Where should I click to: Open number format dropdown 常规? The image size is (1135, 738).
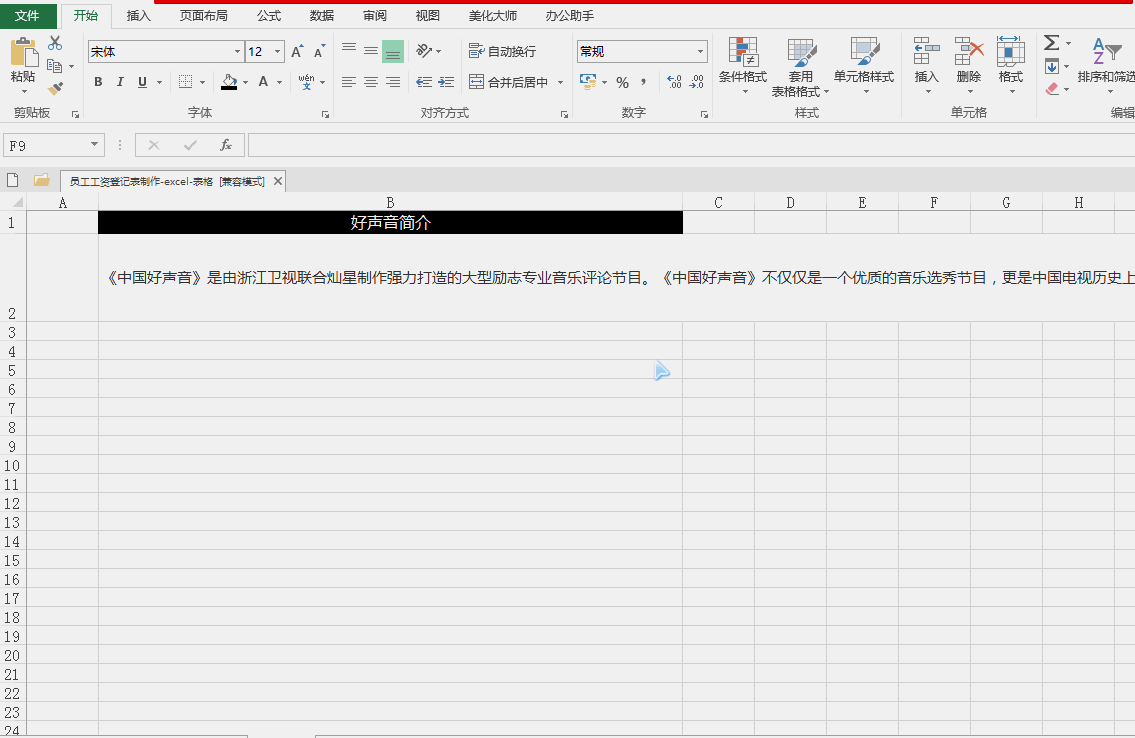700,51
